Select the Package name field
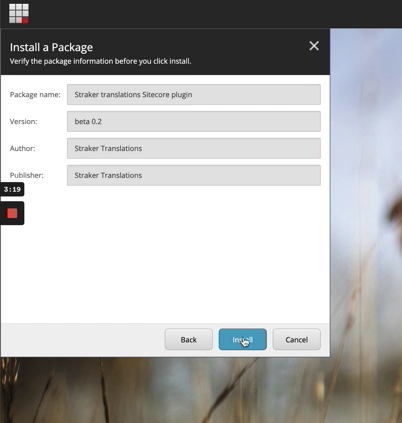 pos(194,94)
